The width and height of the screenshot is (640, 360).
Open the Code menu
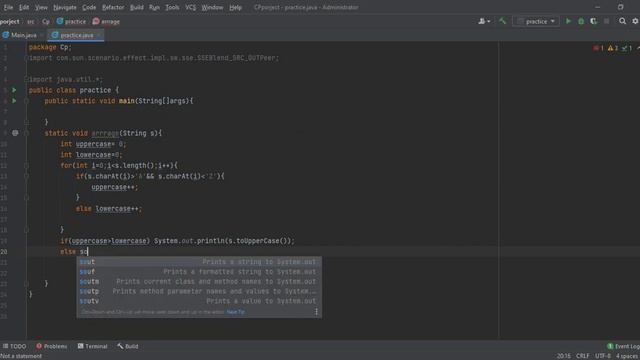89,7
